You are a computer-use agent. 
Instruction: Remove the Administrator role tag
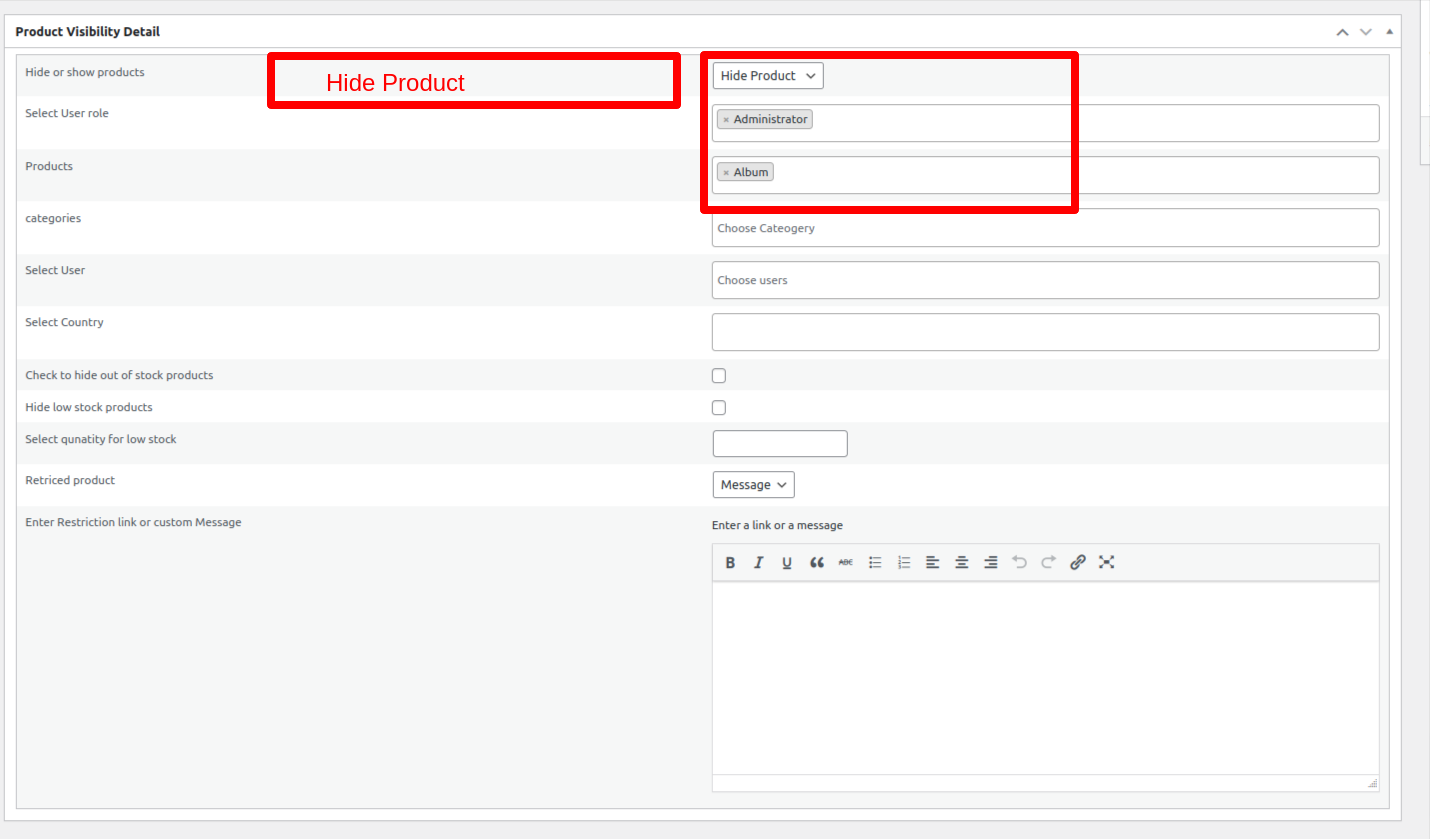click(x=726, y=120)
